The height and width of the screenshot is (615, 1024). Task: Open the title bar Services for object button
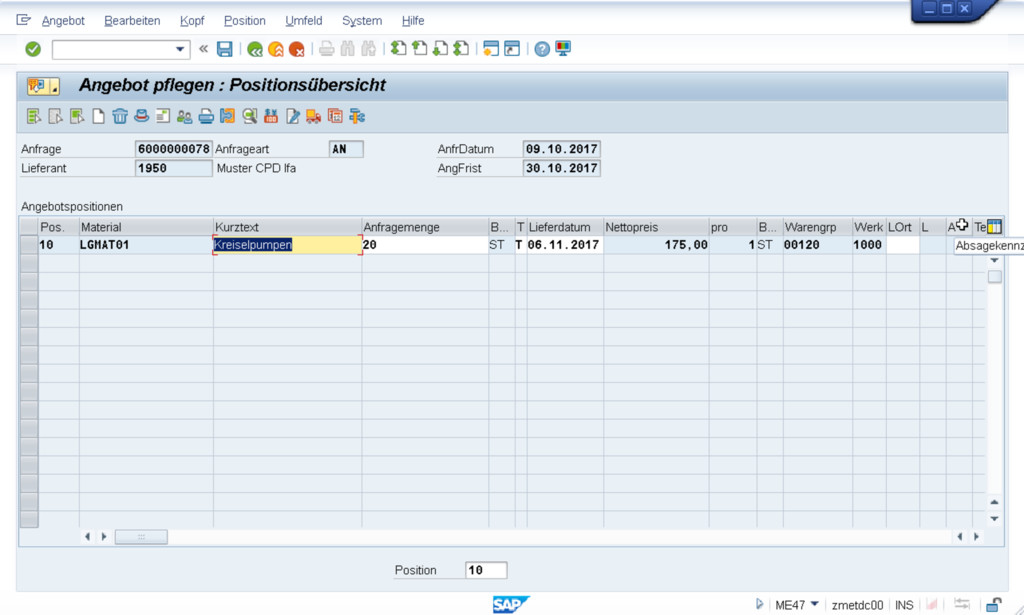coord(43,86)
